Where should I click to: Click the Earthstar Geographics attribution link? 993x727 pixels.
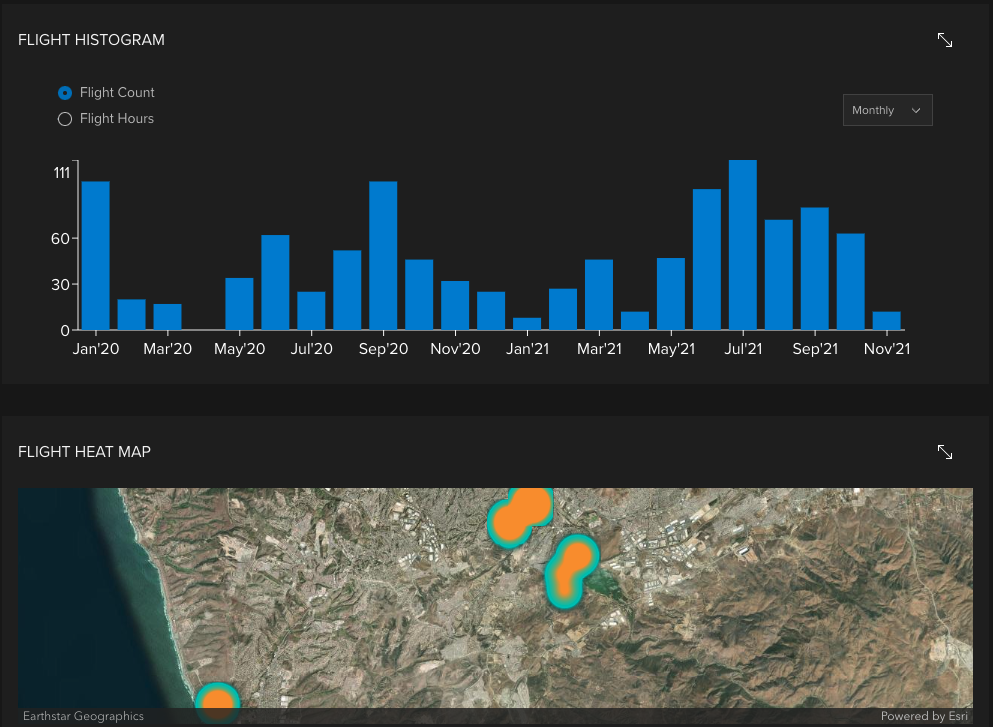tap(83, 716)
